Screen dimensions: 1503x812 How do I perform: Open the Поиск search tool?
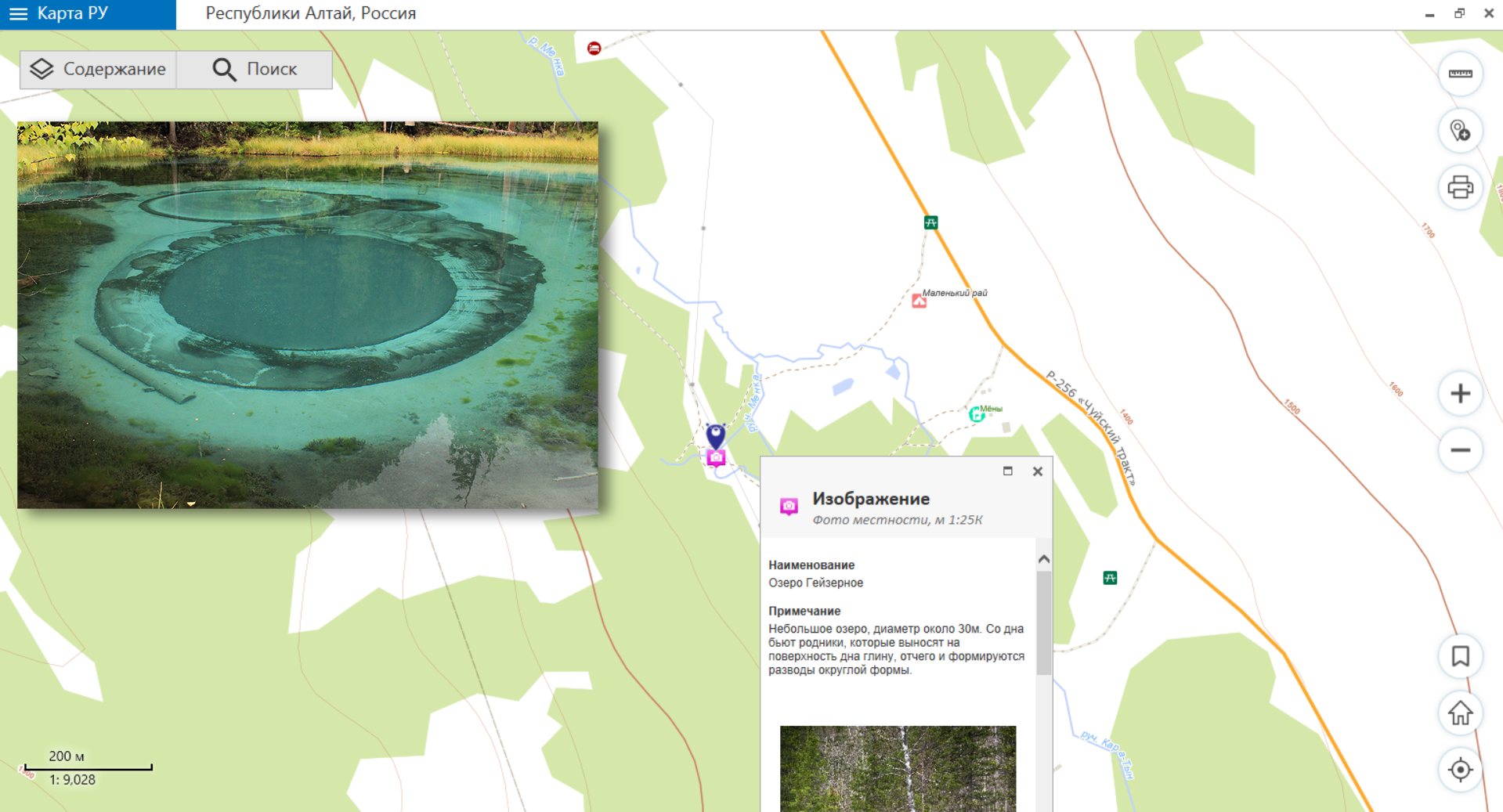(x=255, y=70)
